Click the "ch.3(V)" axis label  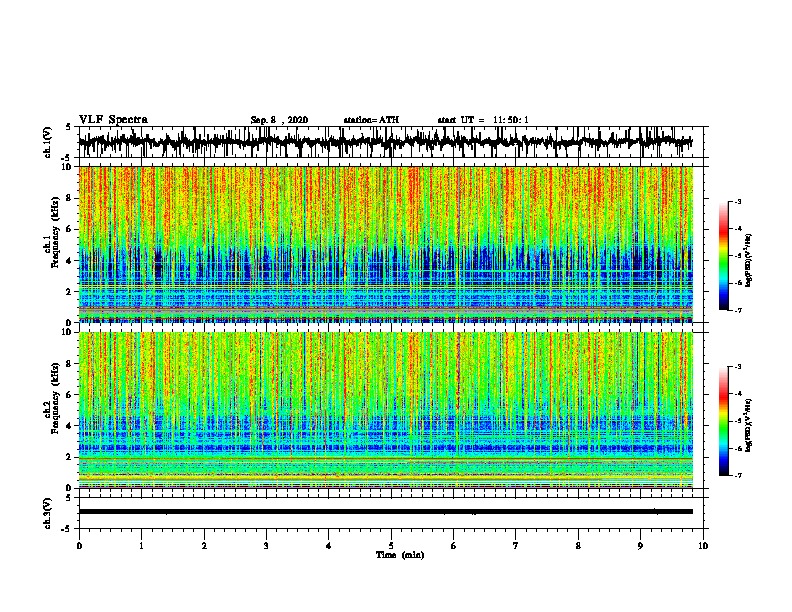[x=47, y=513]
